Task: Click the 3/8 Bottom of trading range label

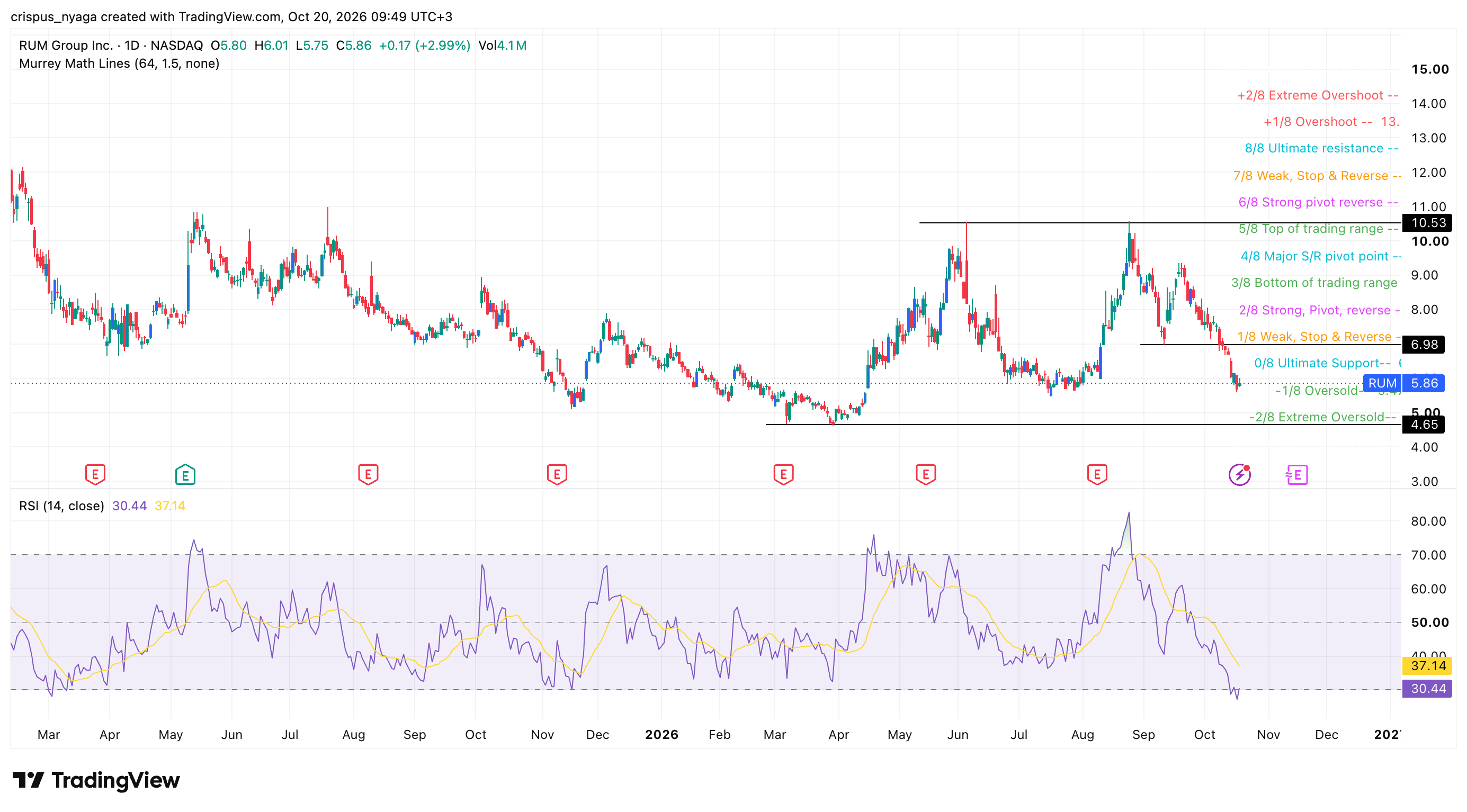Action: (1314, 283)
